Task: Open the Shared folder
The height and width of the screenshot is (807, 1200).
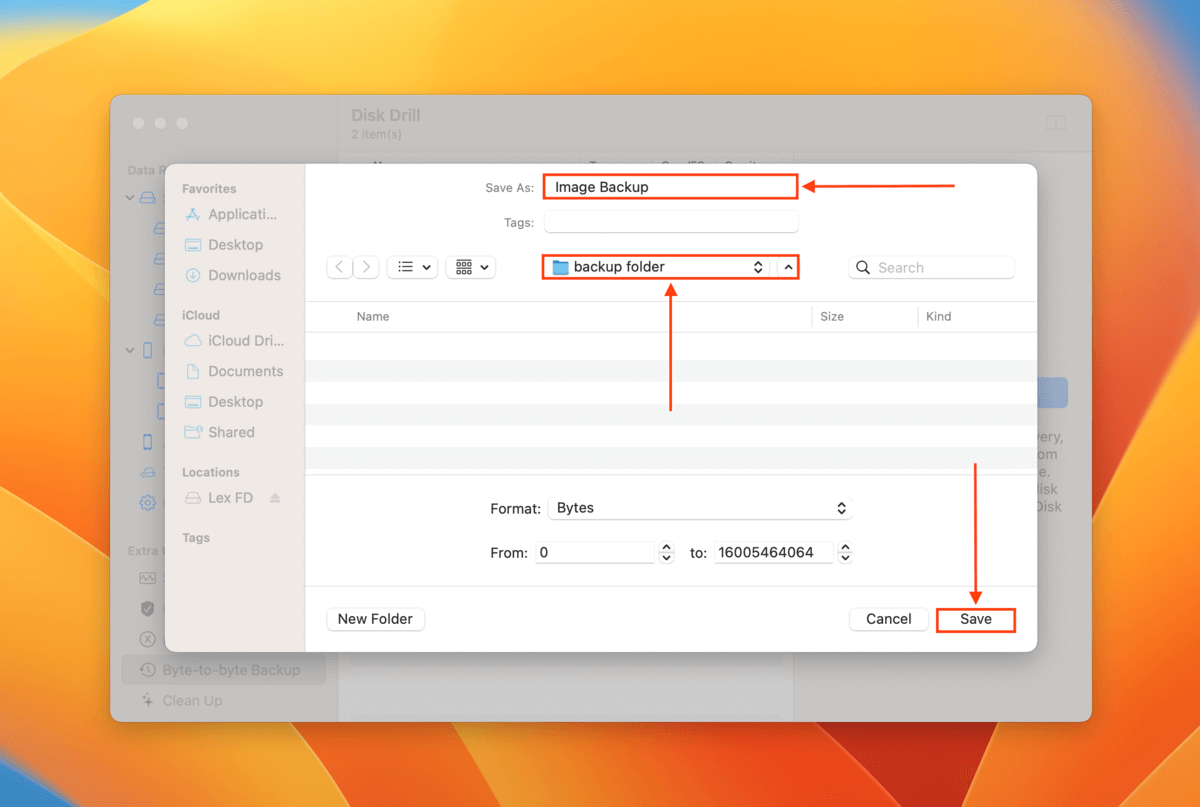Action: click(x=219, y=432)
